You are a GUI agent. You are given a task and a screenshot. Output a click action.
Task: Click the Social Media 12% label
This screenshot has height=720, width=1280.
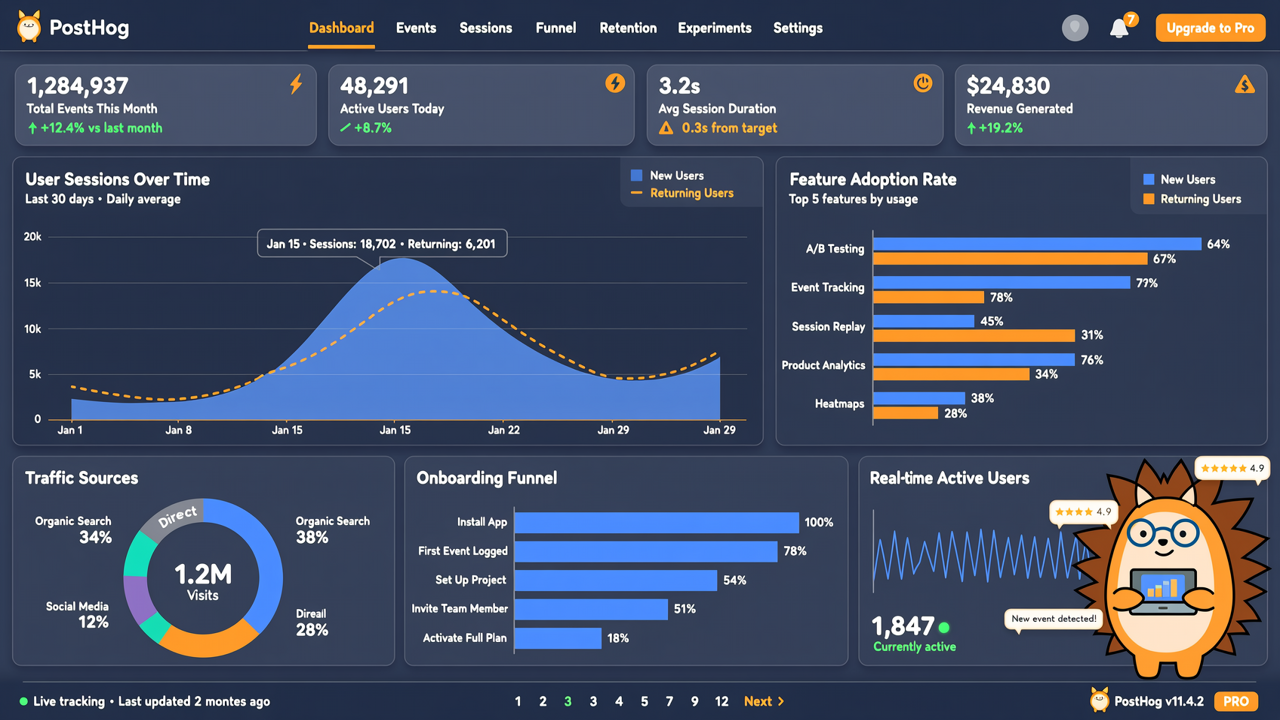click(x=78, y=615)
